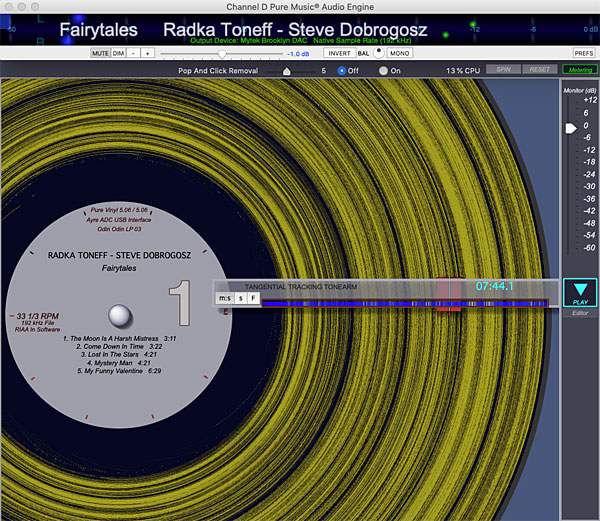
Task: Click the PLAY button
Action: pos(580,293)
